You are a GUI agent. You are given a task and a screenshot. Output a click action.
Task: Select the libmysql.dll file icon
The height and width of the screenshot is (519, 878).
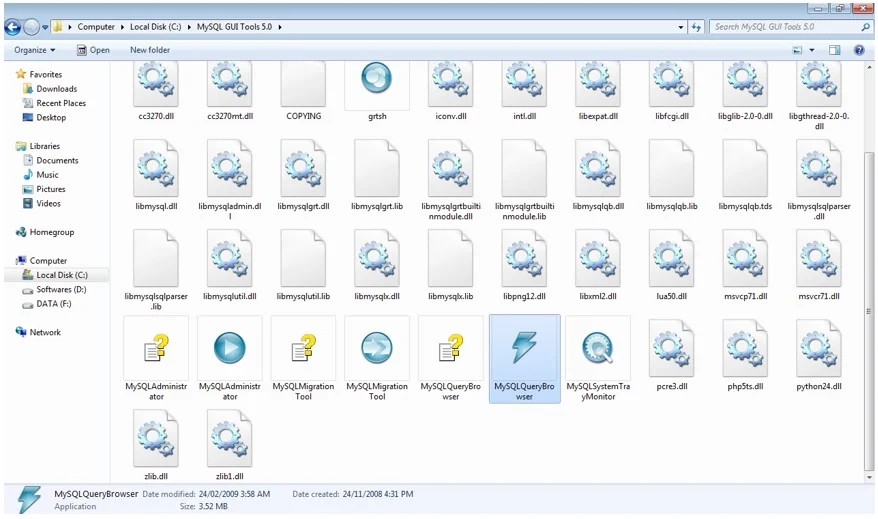pyautogui.click(x=156, y=168)
